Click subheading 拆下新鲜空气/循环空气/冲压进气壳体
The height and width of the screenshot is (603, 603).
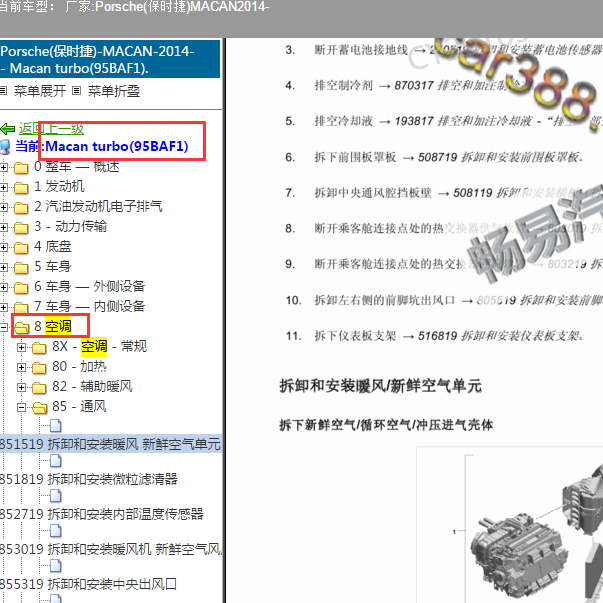386,425
